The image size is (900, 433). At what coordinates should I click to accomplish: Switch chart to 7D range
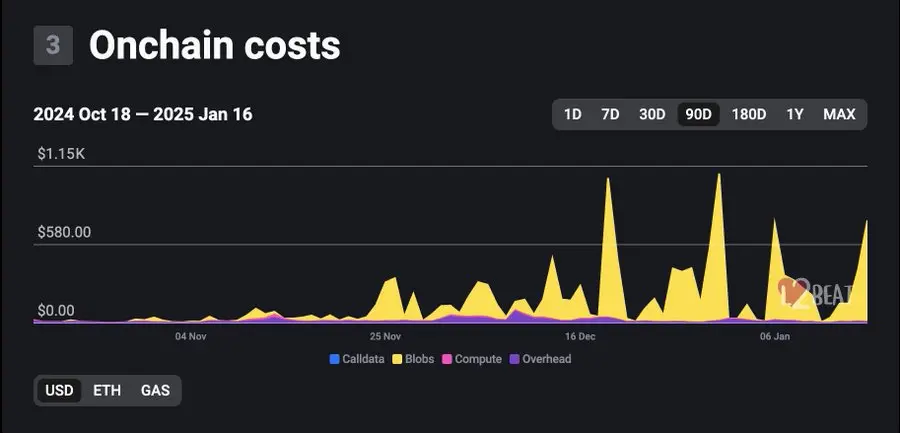pyautogui.click(x=610, y=114)
